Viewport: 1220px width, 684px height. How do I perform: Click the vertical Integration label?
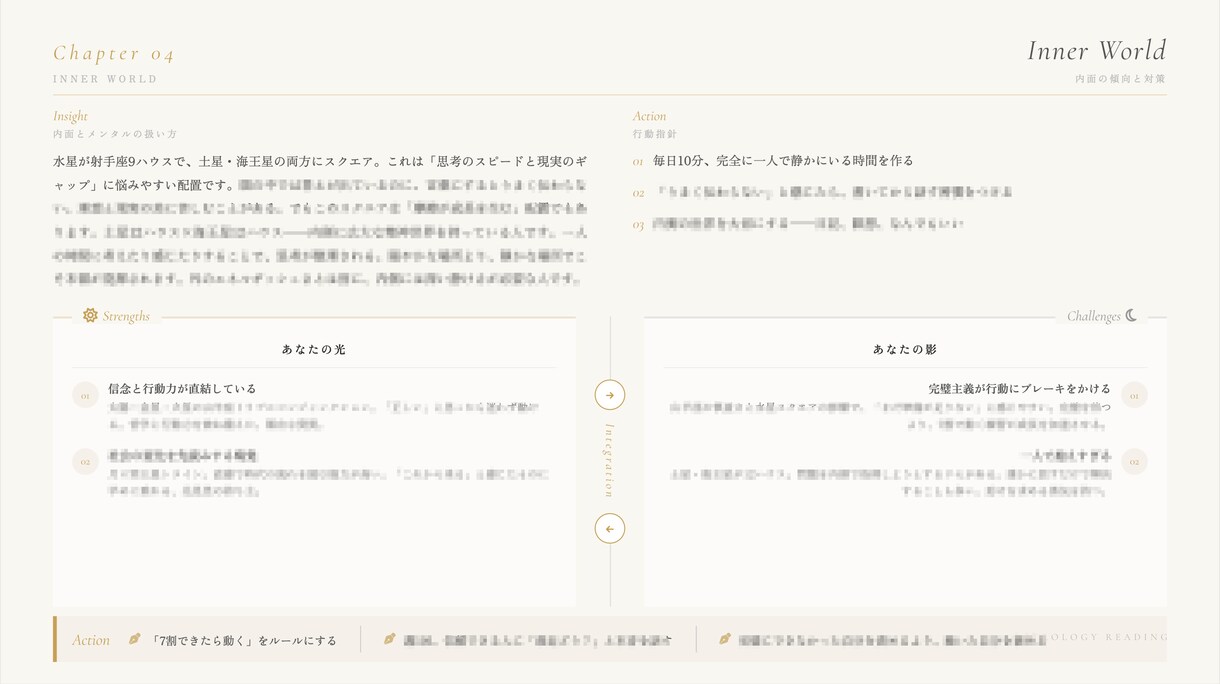point(610,460)
